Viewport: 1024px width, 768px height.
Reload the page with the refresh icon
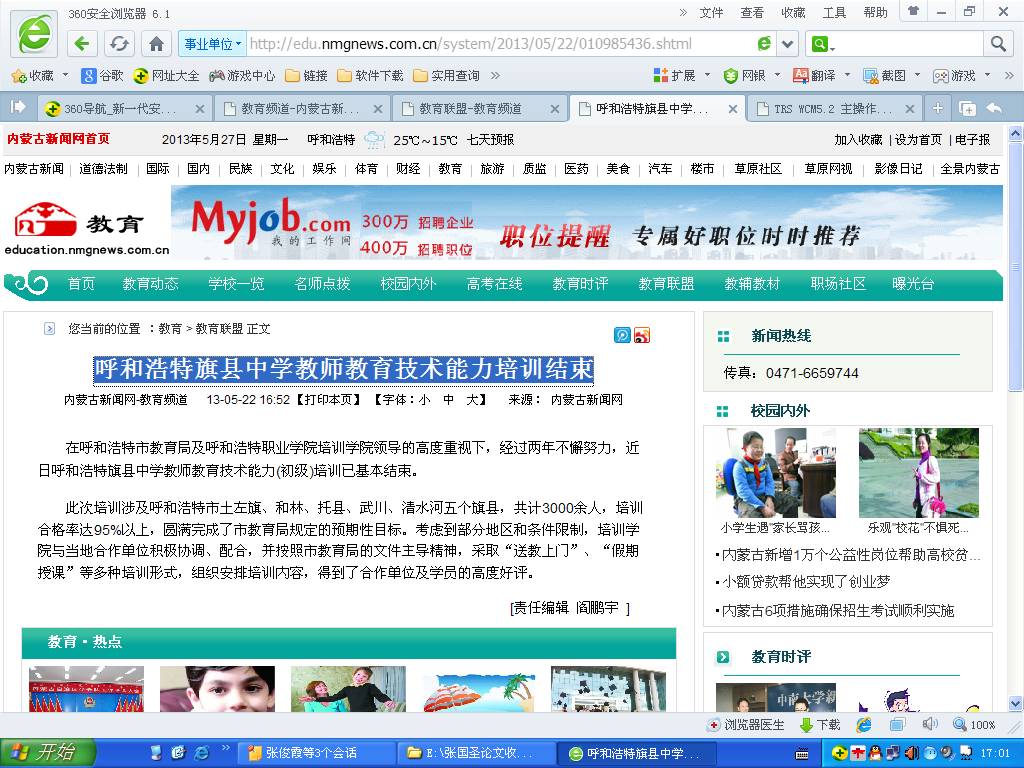(119, 44)
